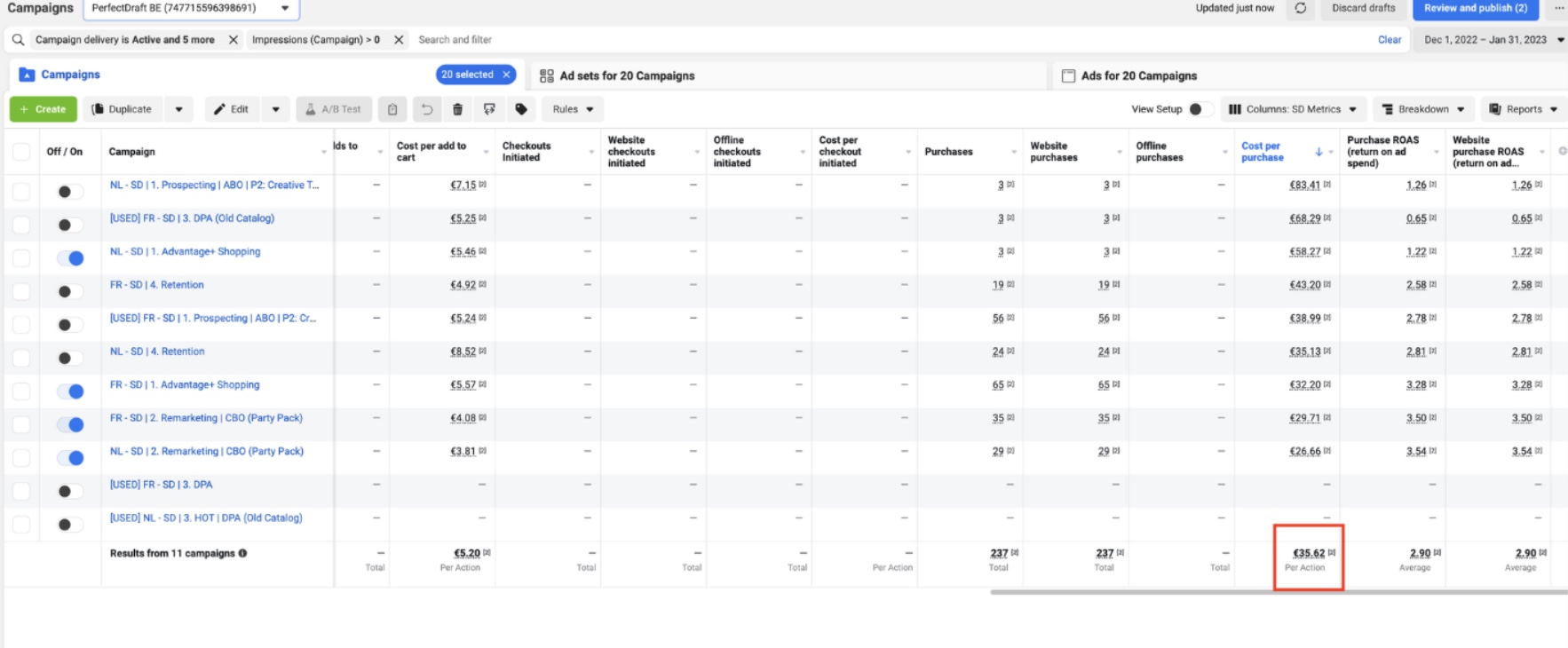The width and height of the screenshot is (1568, 648).
Task: Click the clipboard paste icon in toolbar
Action: click(x=392, y=109)
